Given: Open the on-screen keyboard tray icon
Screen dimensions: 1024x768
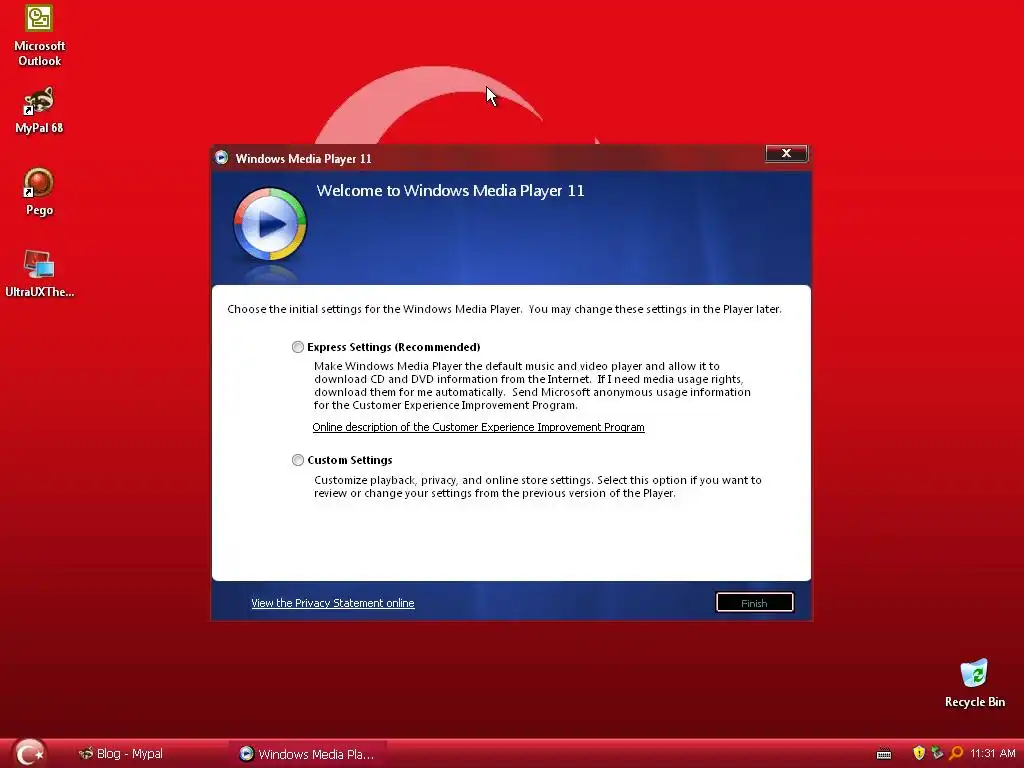Looking at the screenshot, I should tap(884, 754).
